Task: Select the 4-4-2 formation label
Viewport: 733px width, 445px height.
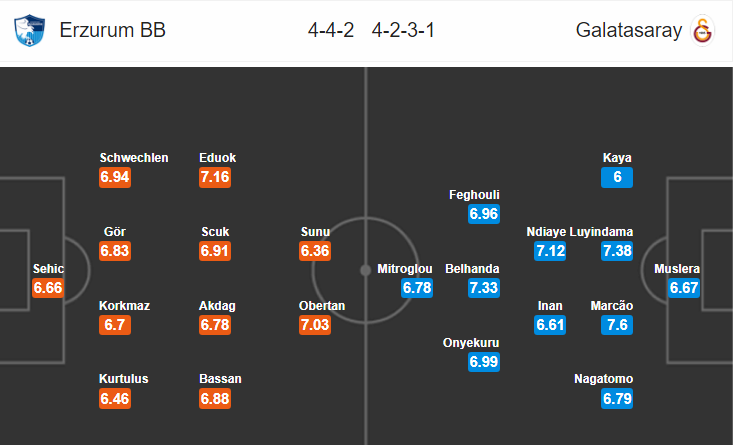Action: click(x=331, y=30)
